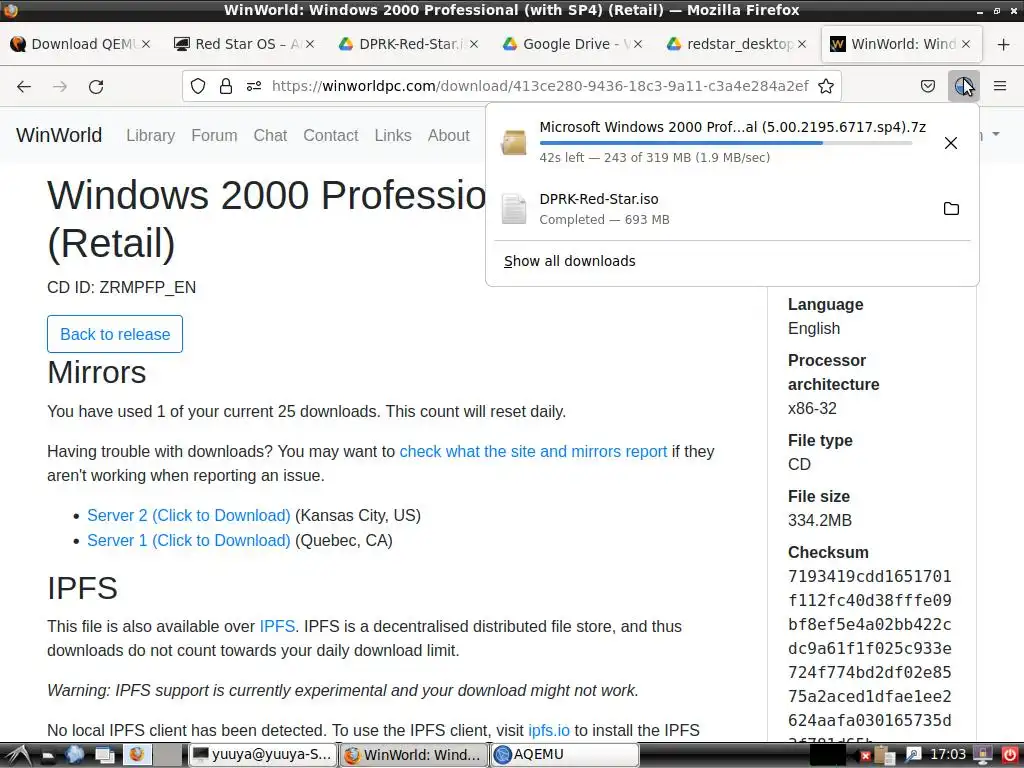Screen dimensions: 1024x768
Task: Select the file size 334.2MB value
Action: 820,520
